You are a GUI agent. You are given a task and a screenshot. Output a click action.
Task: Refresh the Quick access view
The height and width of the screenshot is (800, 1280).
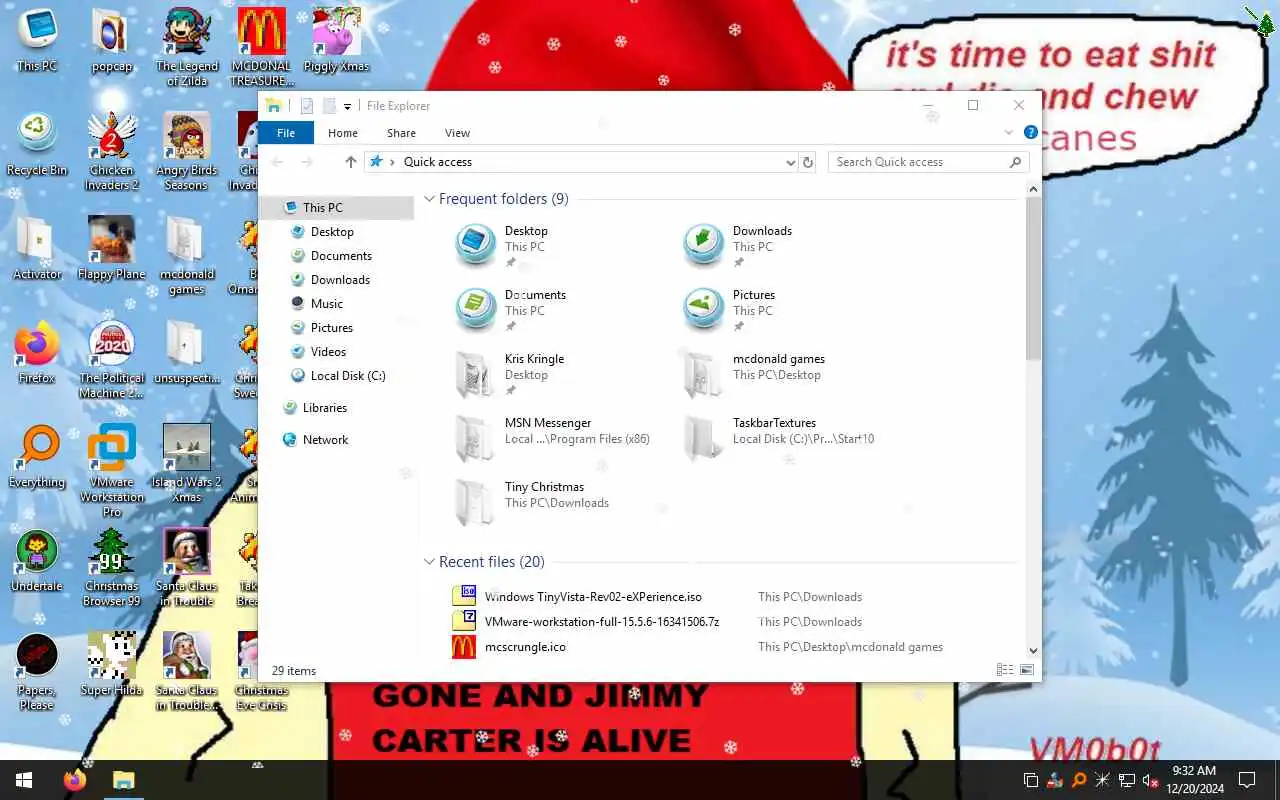tap(808, 162)
